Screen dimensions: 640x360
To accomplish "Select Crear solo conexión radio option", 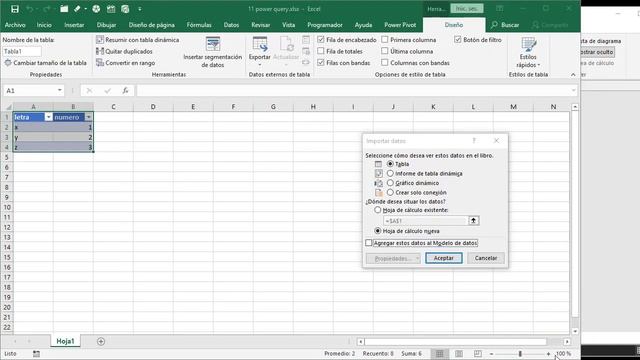I will (390, 192).
